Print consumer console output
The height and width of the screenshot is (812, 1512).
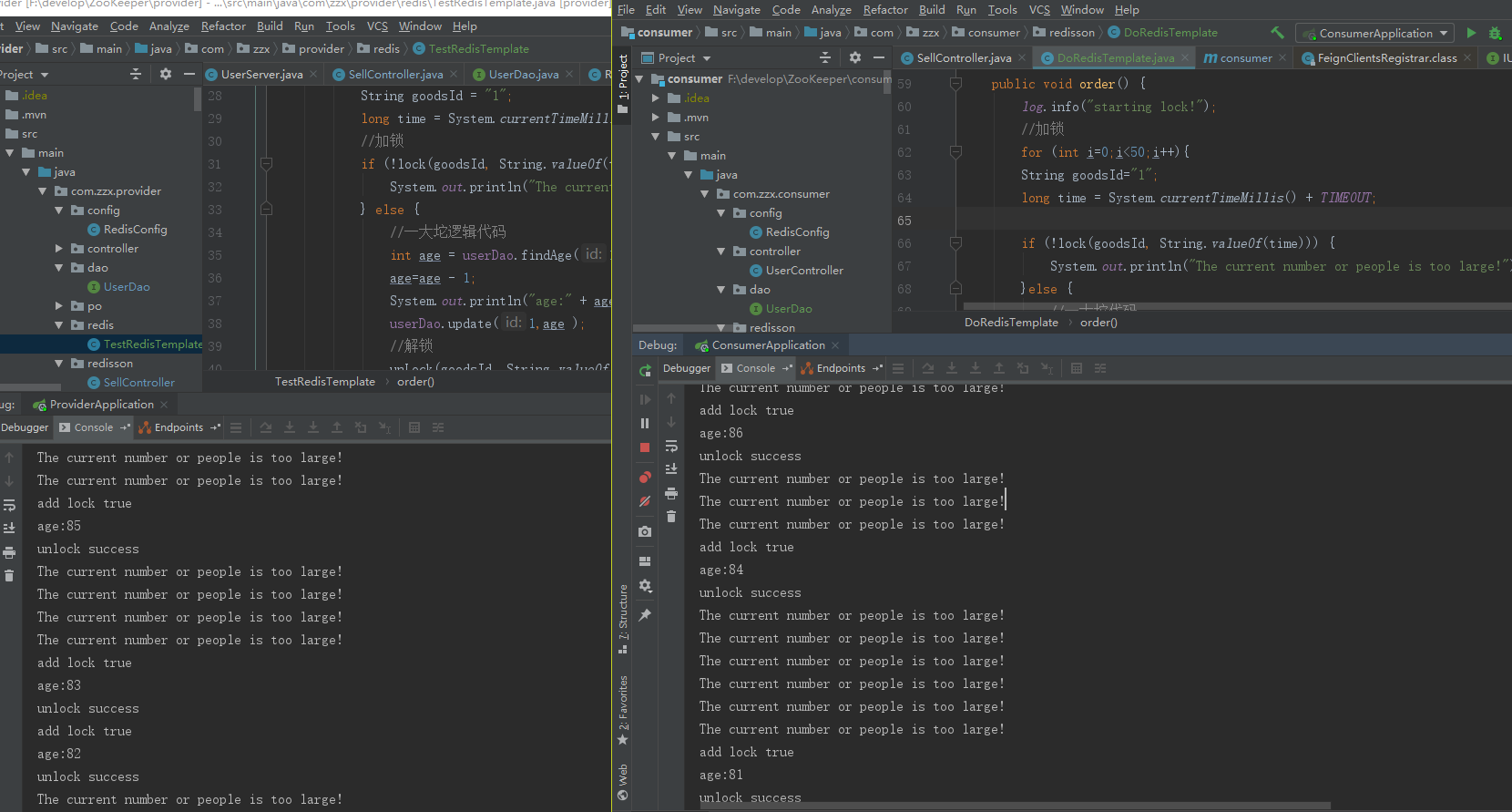point(671,493)
